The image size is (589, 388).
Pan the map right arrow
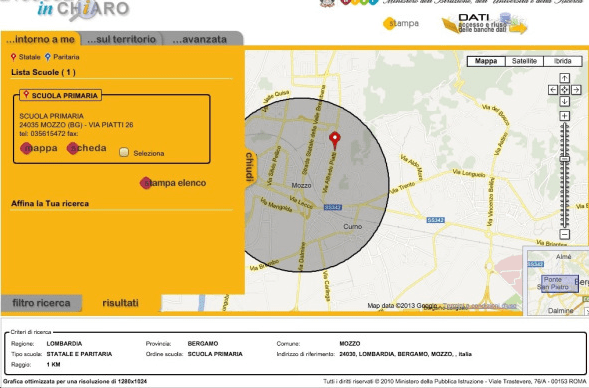[x=576, y=90]
